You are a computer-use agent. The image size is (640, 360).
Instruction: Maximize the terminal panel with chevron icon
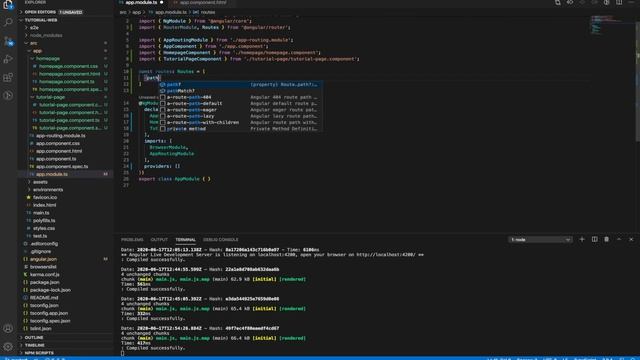619,240
